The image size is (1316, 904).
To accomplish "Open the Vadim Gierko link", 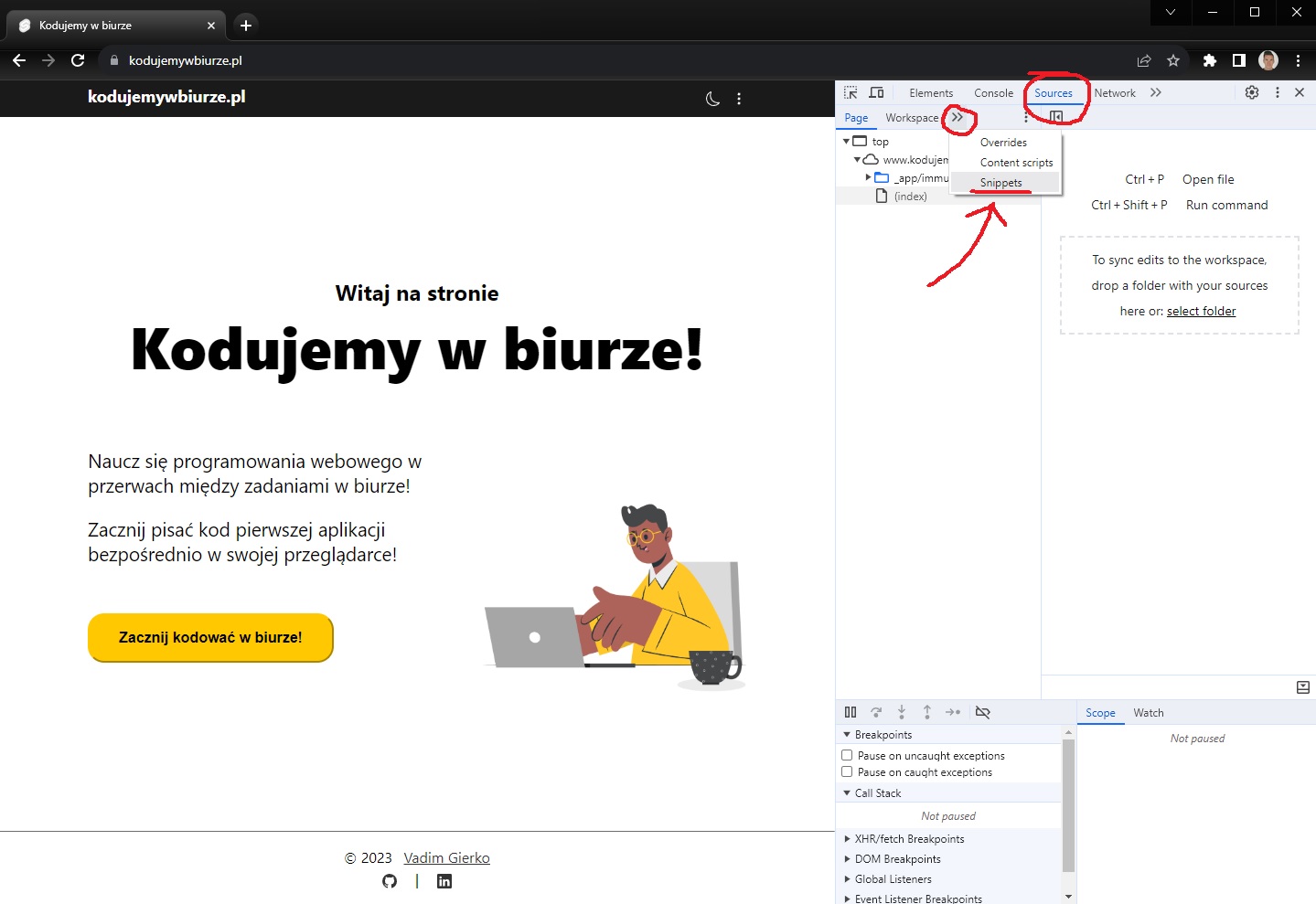I will (446, 858).
